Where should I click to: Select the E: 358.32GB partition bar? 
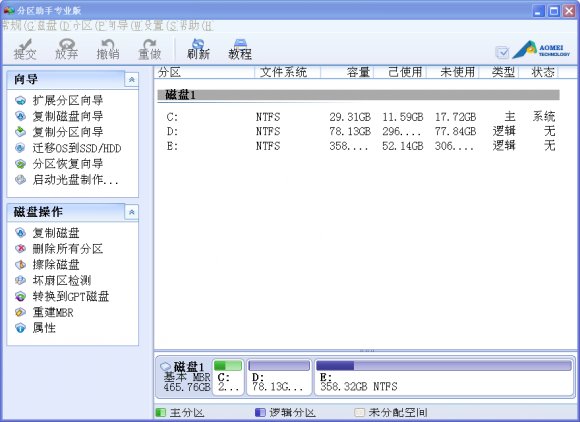point(444,377)
